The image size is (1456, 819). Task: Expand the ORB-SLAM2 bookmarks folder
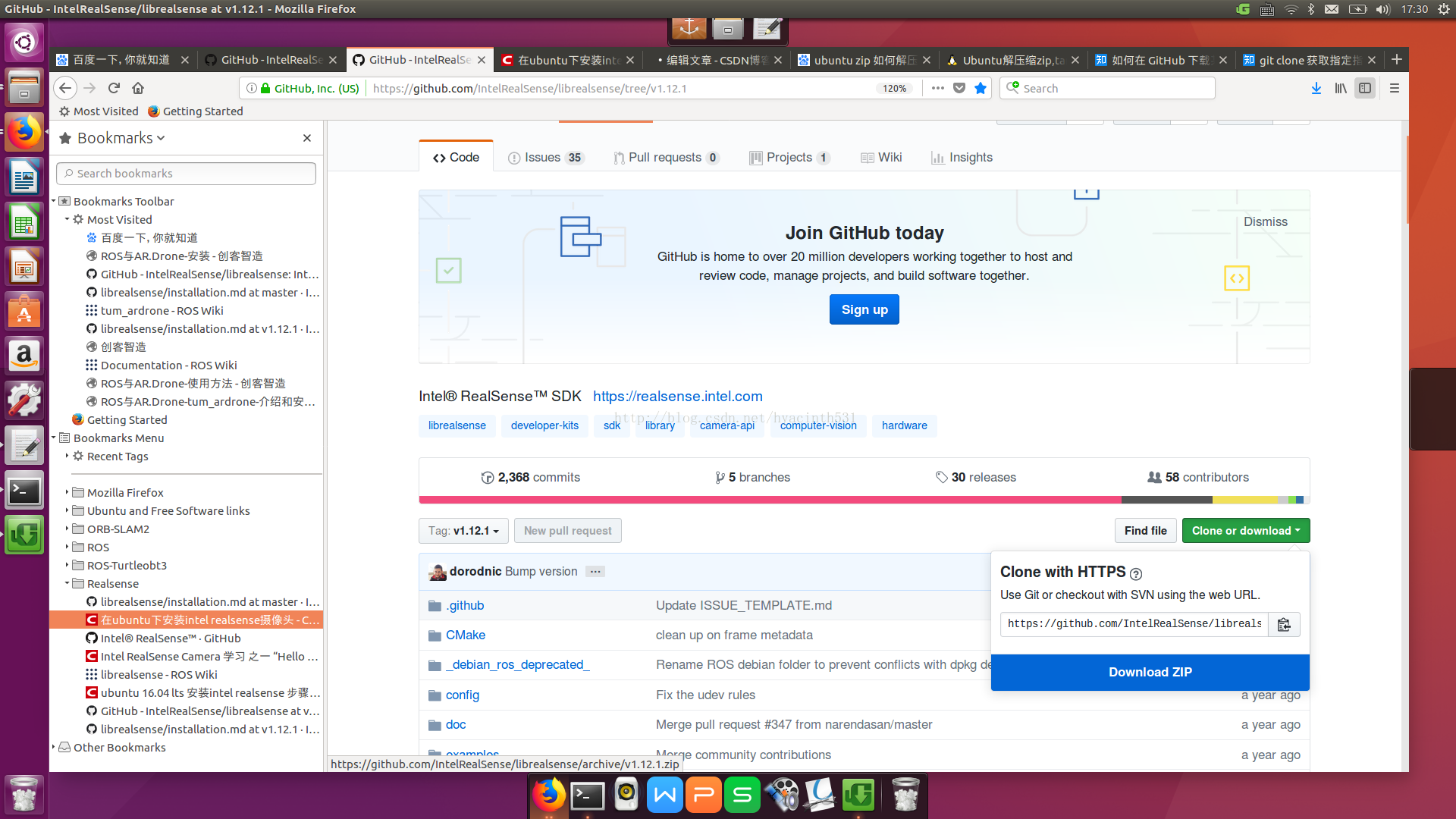click(x=67, y=529)
